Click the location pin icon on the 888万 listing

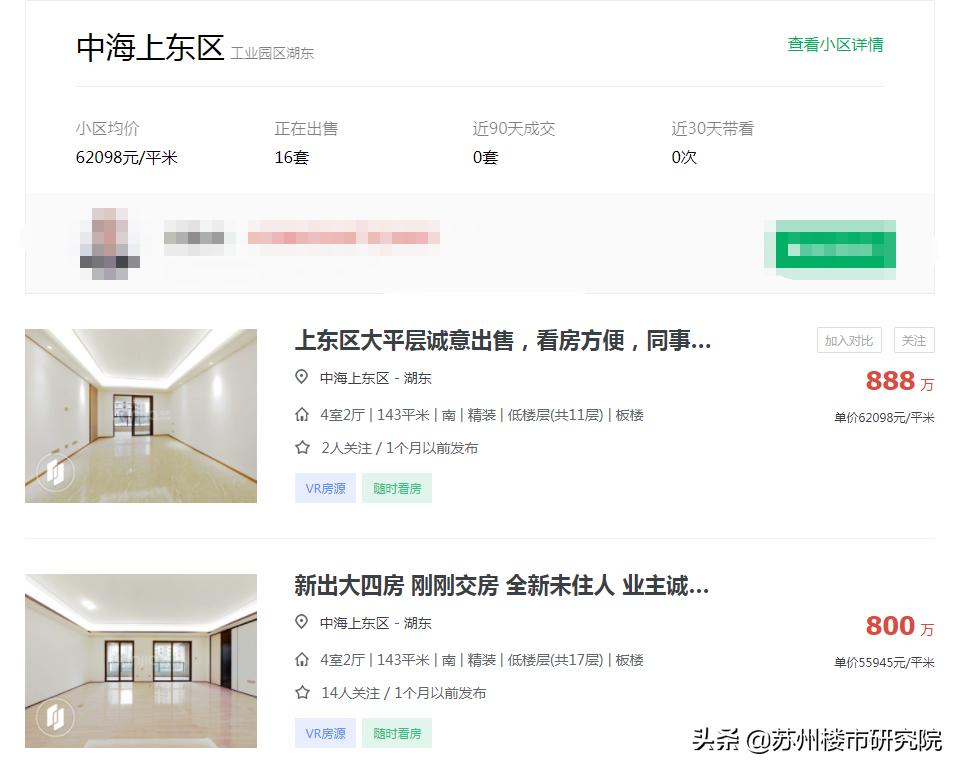click(x=301, y=377)
